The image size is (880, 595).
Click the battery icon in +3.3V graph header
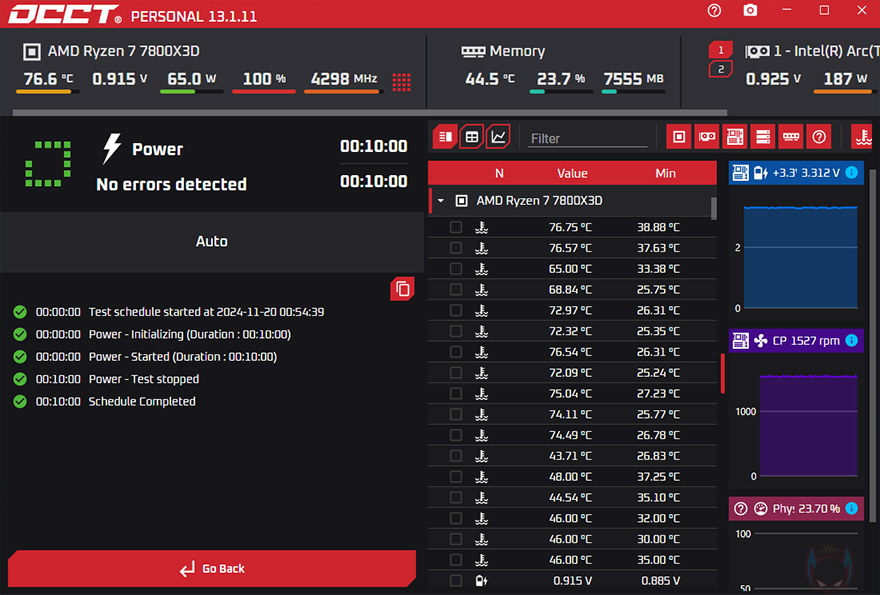(760, 173)
